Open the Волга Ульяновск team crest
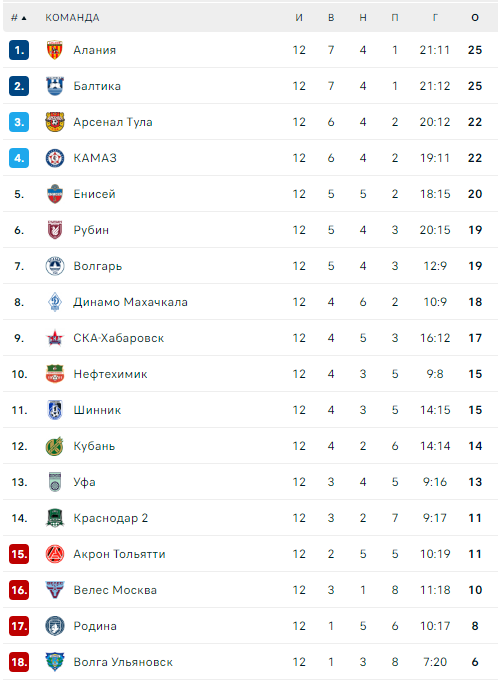 pyautogui.click(x=55, y=662)
